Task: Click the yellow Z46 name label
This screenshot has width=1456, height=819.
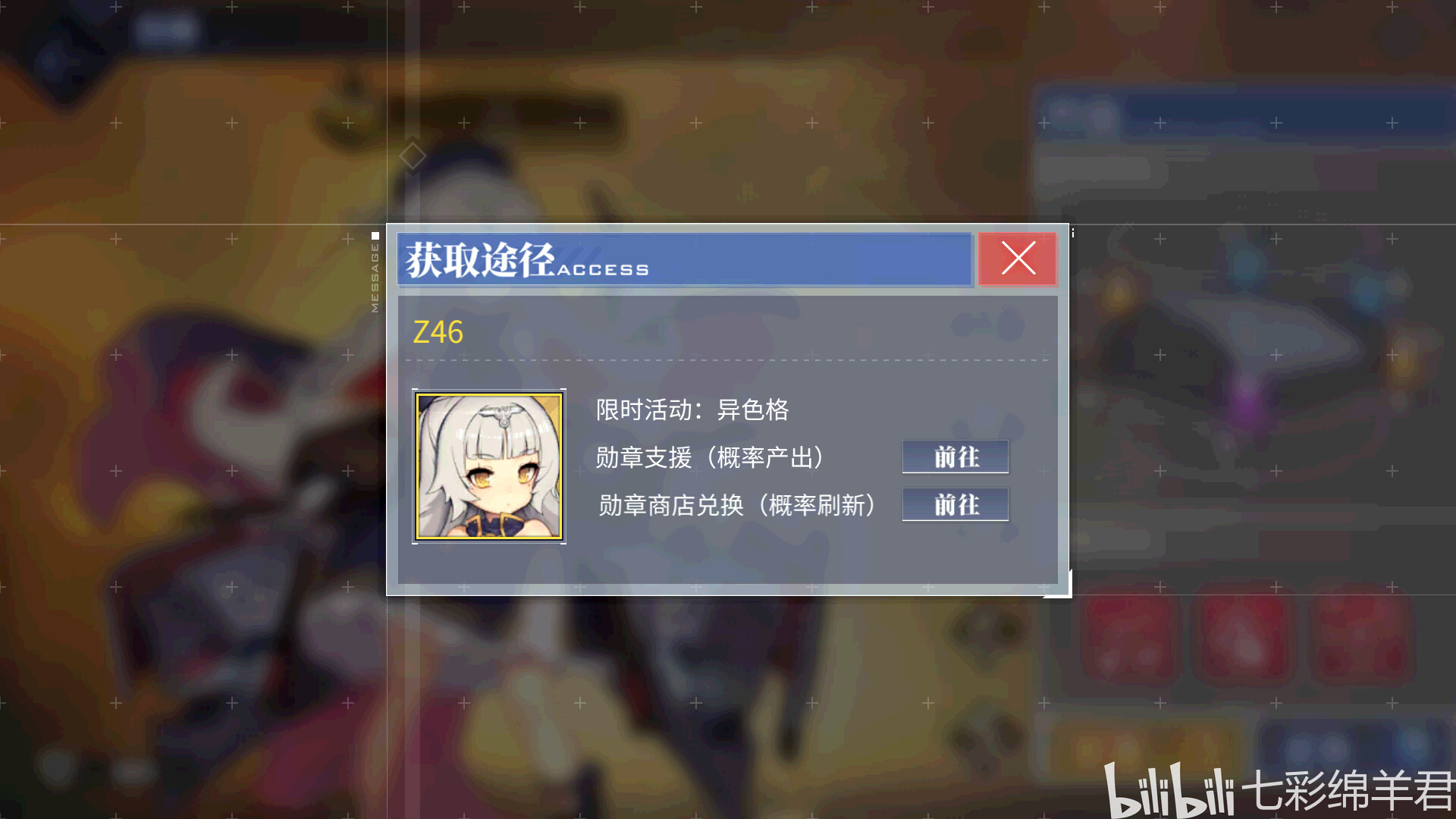Action: coord(438,332)
